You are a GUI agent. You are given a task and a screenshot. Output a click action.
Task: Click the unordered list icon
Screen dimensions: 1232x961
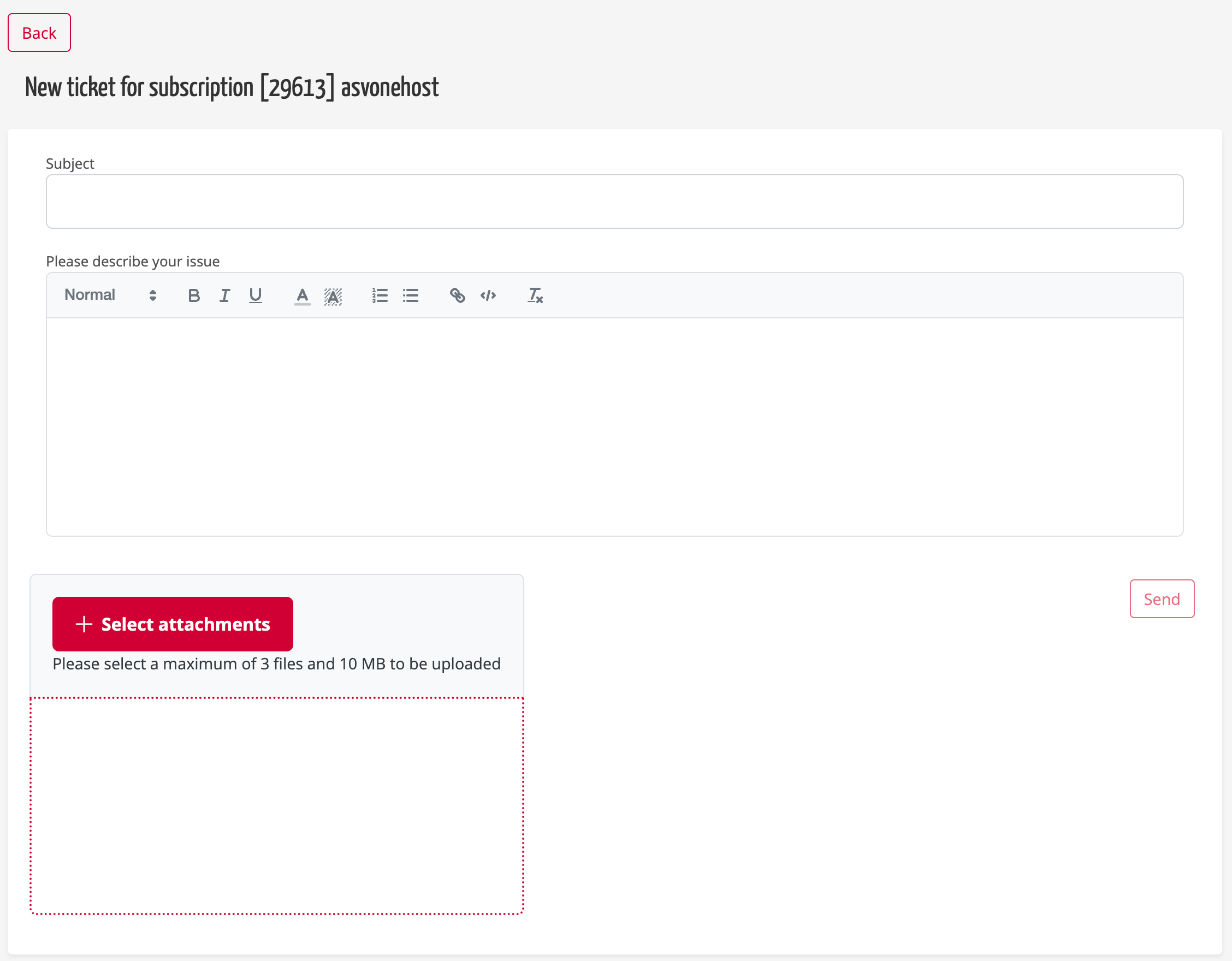410,295
